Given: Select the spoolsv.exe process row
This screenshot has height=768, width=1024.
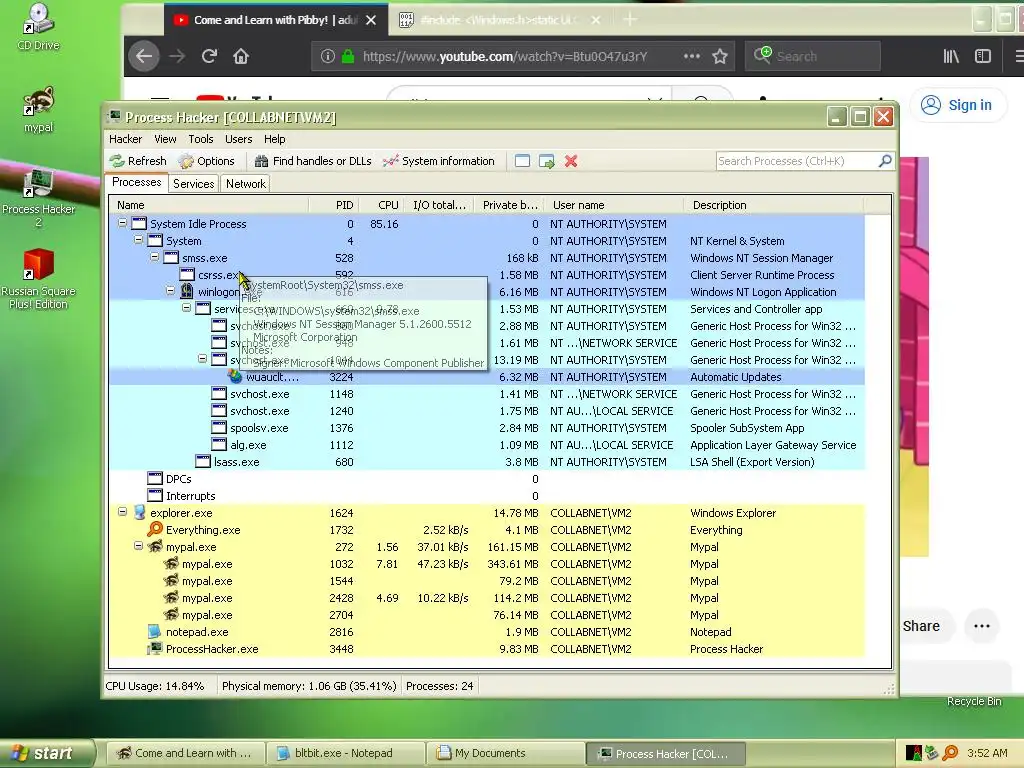Looking at the screenshot, I should pyautogui.click(x=487, y=428).
